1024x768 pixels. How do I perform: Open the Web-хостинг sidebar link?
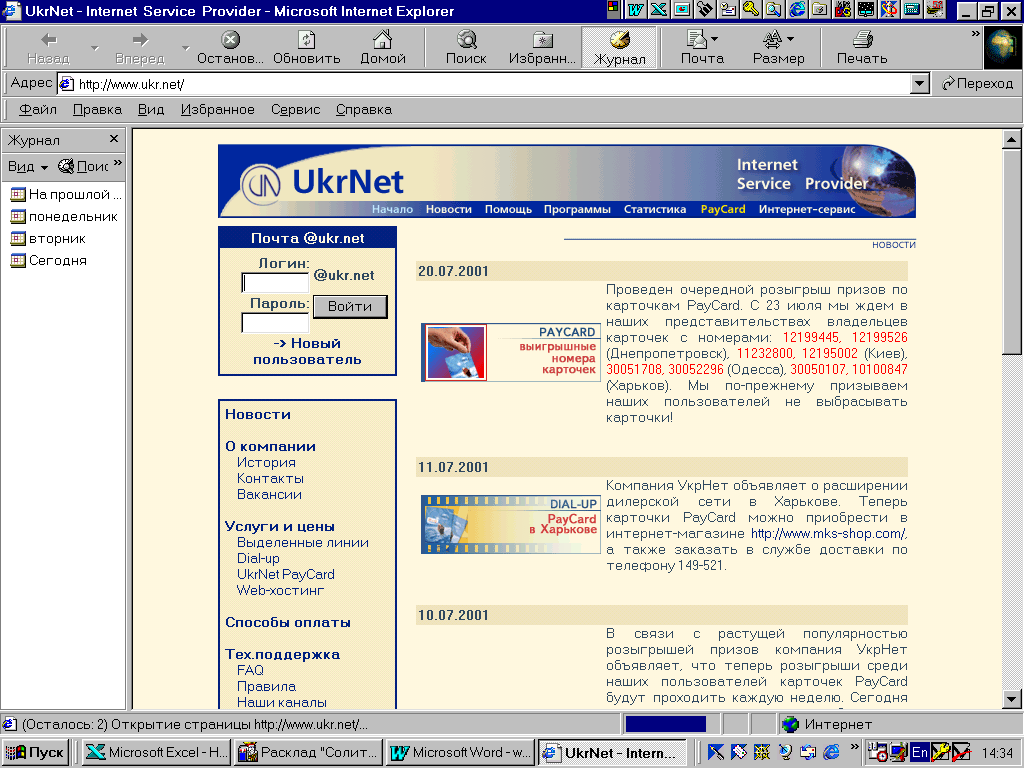click(x=280, y=590)
